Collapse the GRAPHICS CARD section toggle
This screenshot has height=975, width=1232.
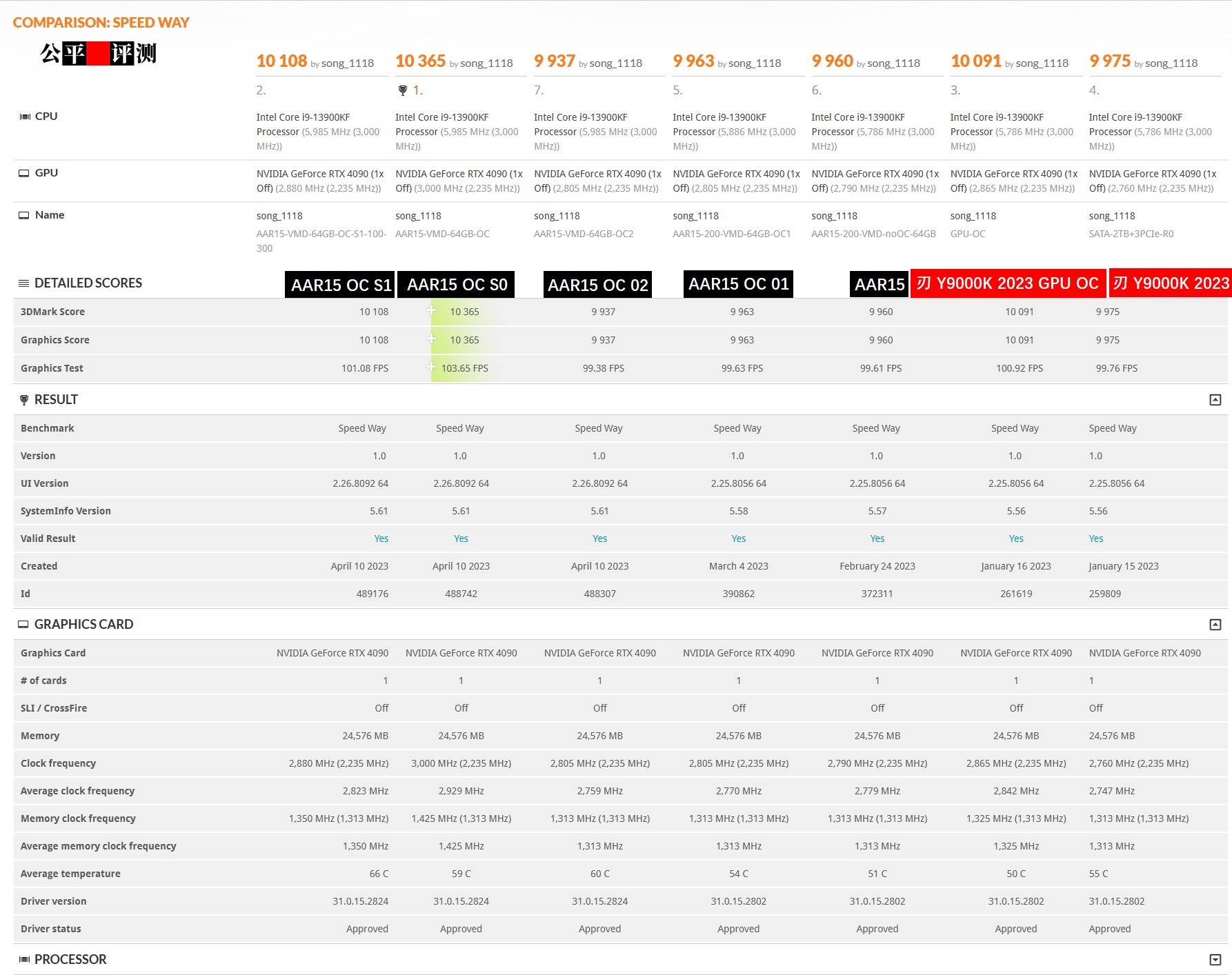tap(1215, 625)
